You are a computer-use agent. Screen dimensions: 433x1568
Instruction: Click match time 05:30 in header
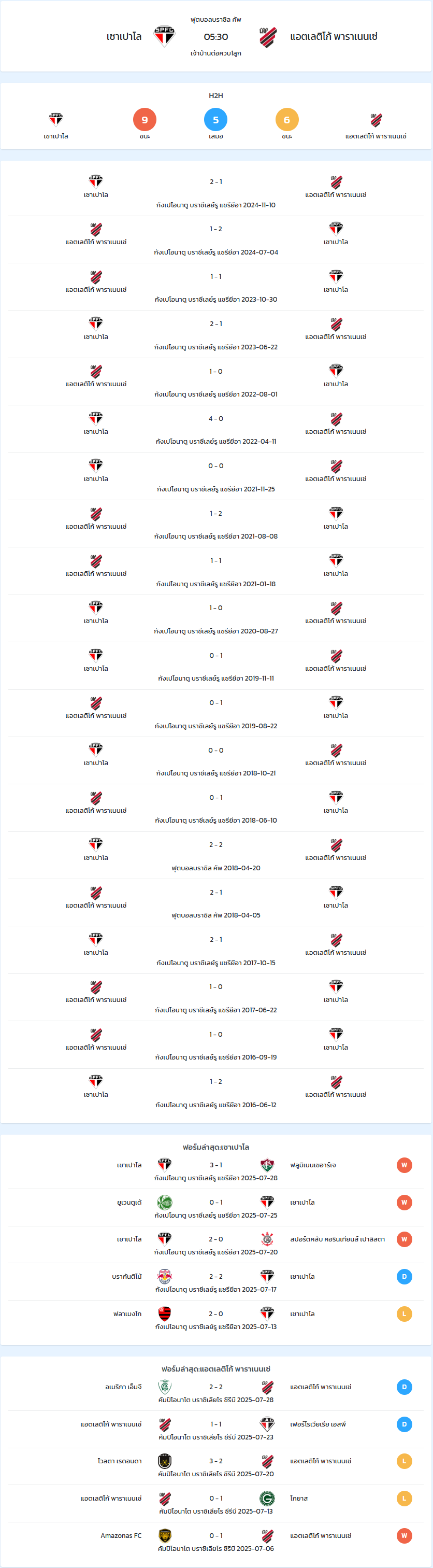[x=216, y=36]
